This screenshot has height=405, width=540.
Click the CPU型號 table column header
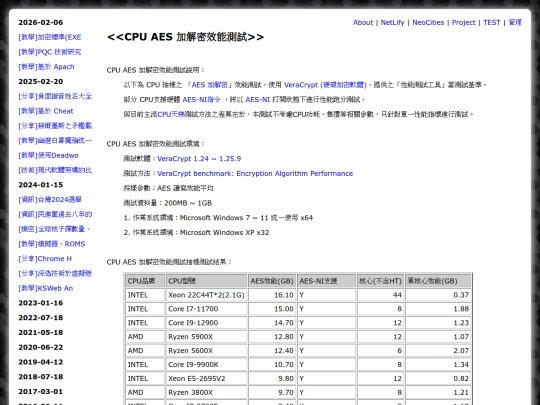pos(206,281)
